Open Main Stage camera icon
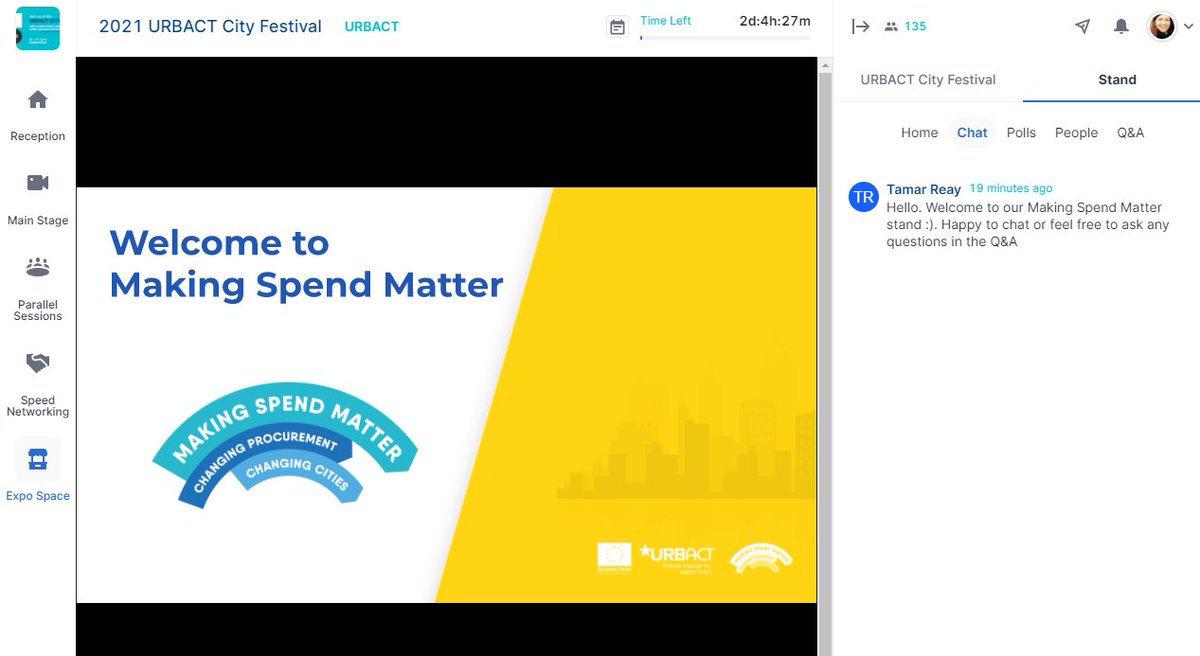The image size is (1200, 656). 38,183
